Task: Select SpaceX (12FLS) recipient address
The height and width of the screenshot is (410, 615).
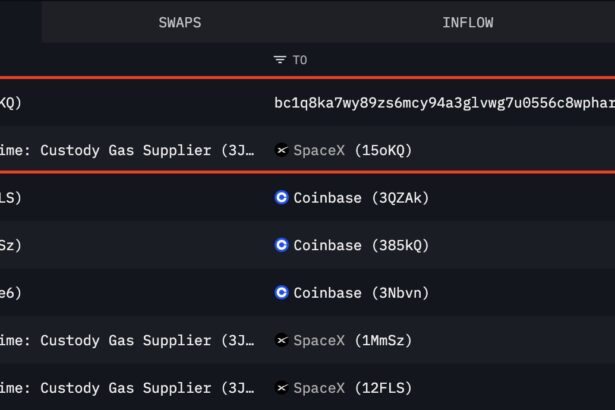Action: click(x=352, y=388)
